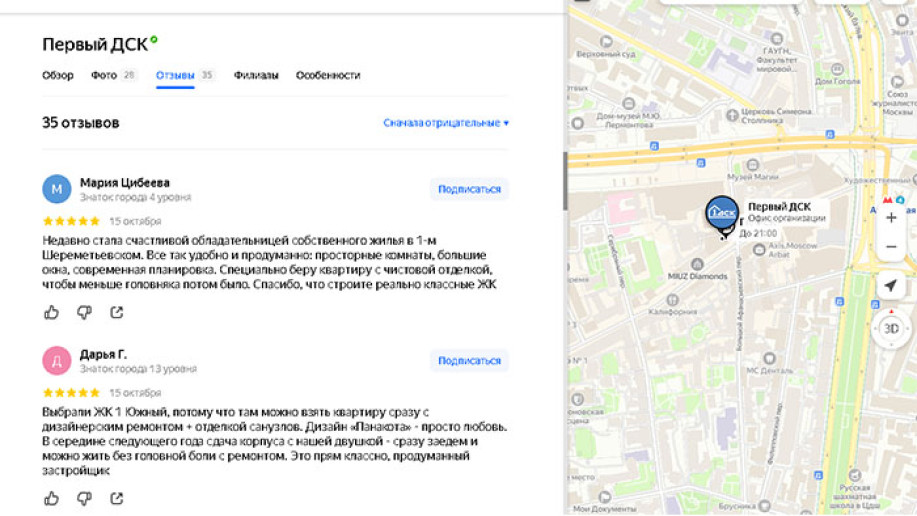Click the Церковь Симеона Столпника marker
917x516 pixels.
pos(732,115)
